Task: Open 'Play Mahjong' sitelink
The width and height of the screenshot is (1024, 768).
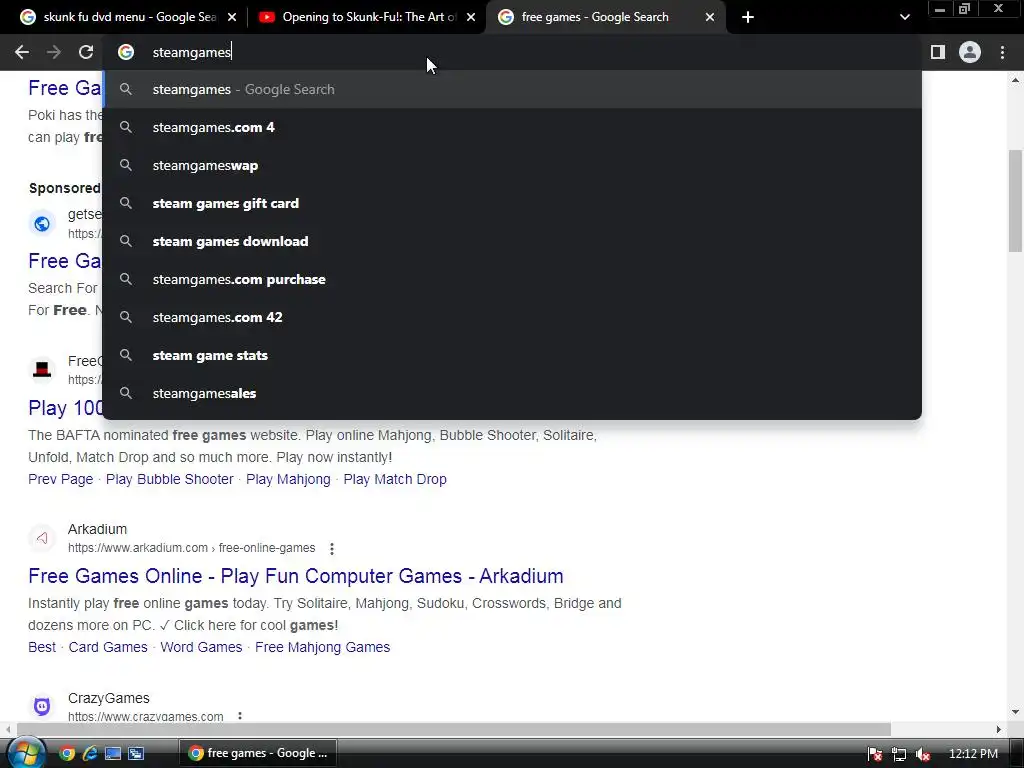Action: 288,479
